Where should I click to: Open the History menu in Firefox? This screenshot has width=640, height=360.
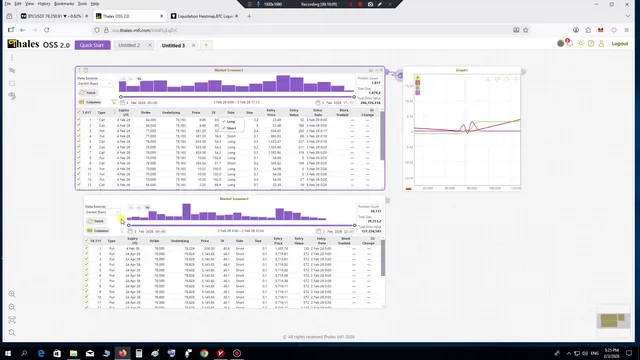coord(44,4)
